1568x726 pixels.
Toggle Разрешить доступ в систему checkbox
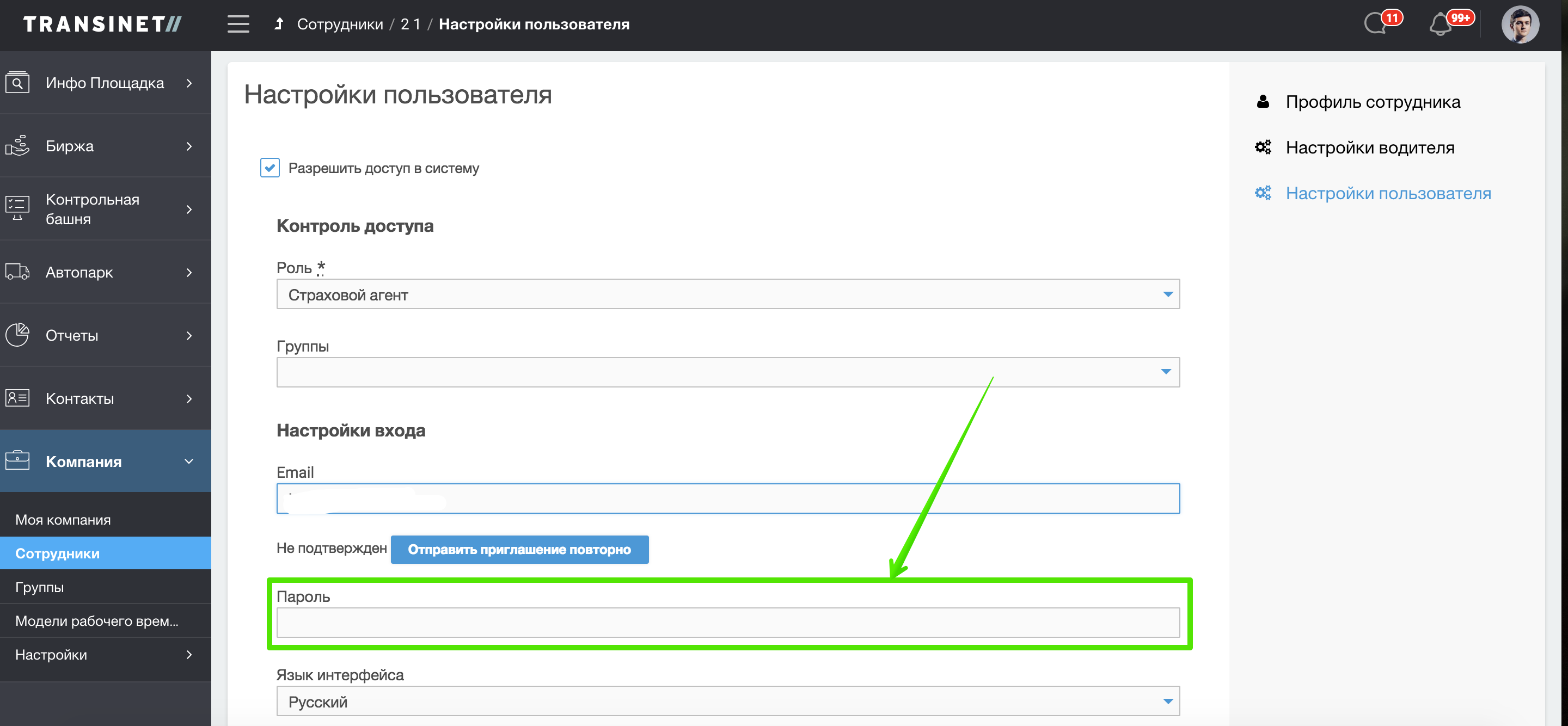[269, 168]
